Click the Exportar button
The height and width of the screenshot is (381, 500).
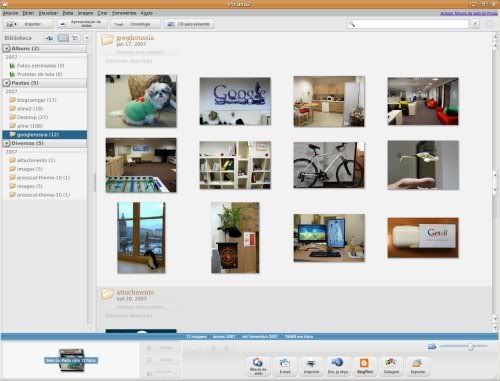coord(418,366)
